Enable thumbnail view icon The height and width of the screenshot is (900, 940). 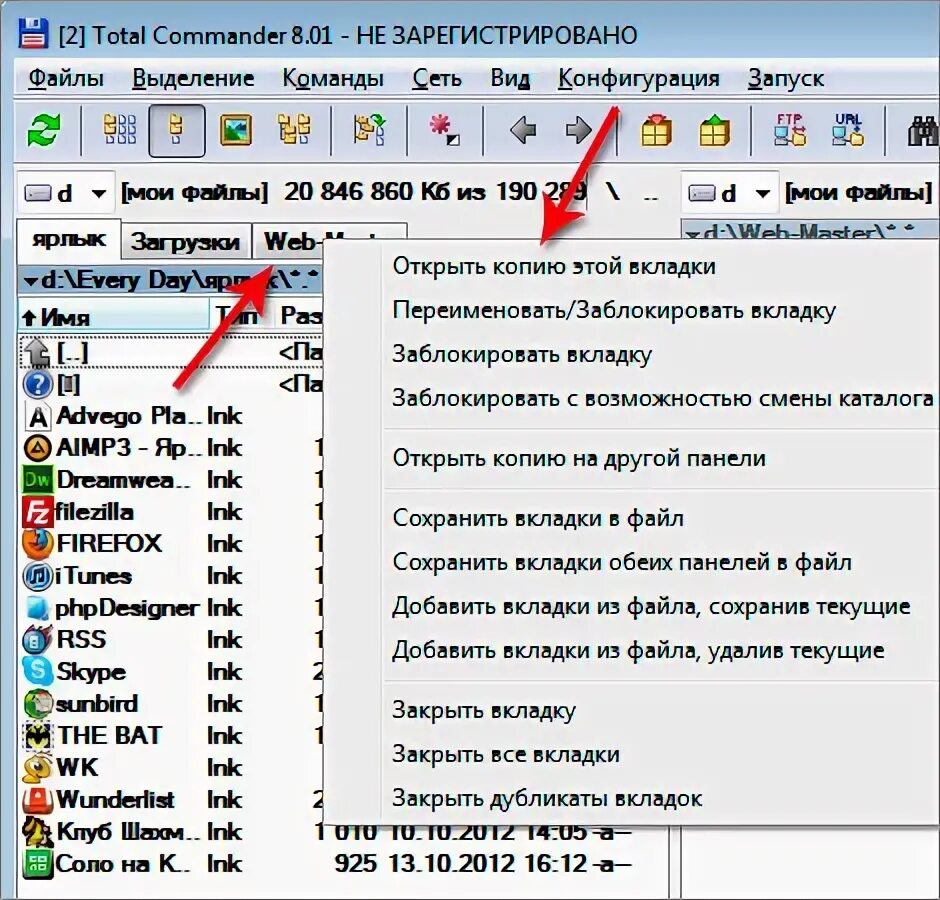coord(236,130)
